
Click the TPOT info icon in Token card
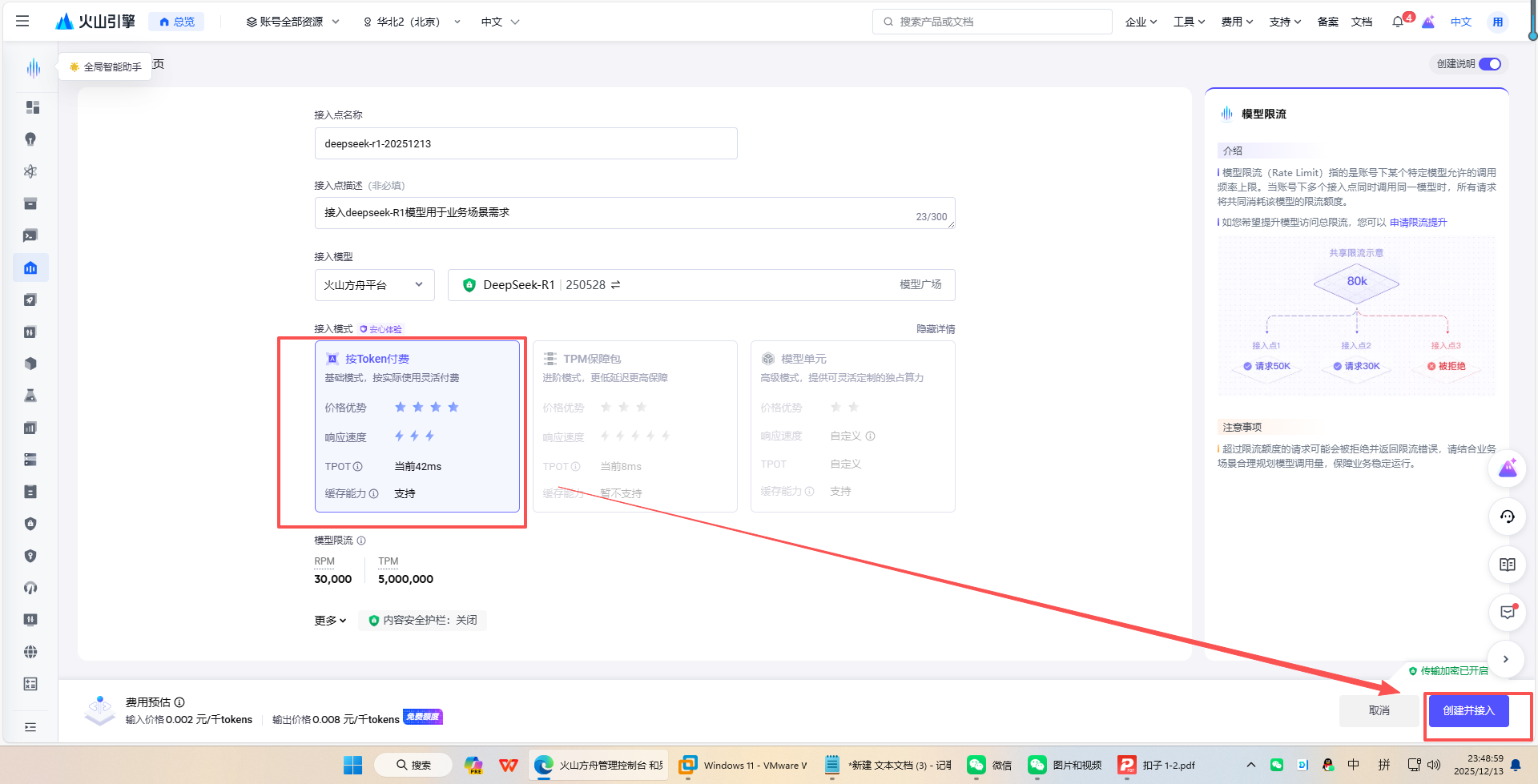pos(358,466)
